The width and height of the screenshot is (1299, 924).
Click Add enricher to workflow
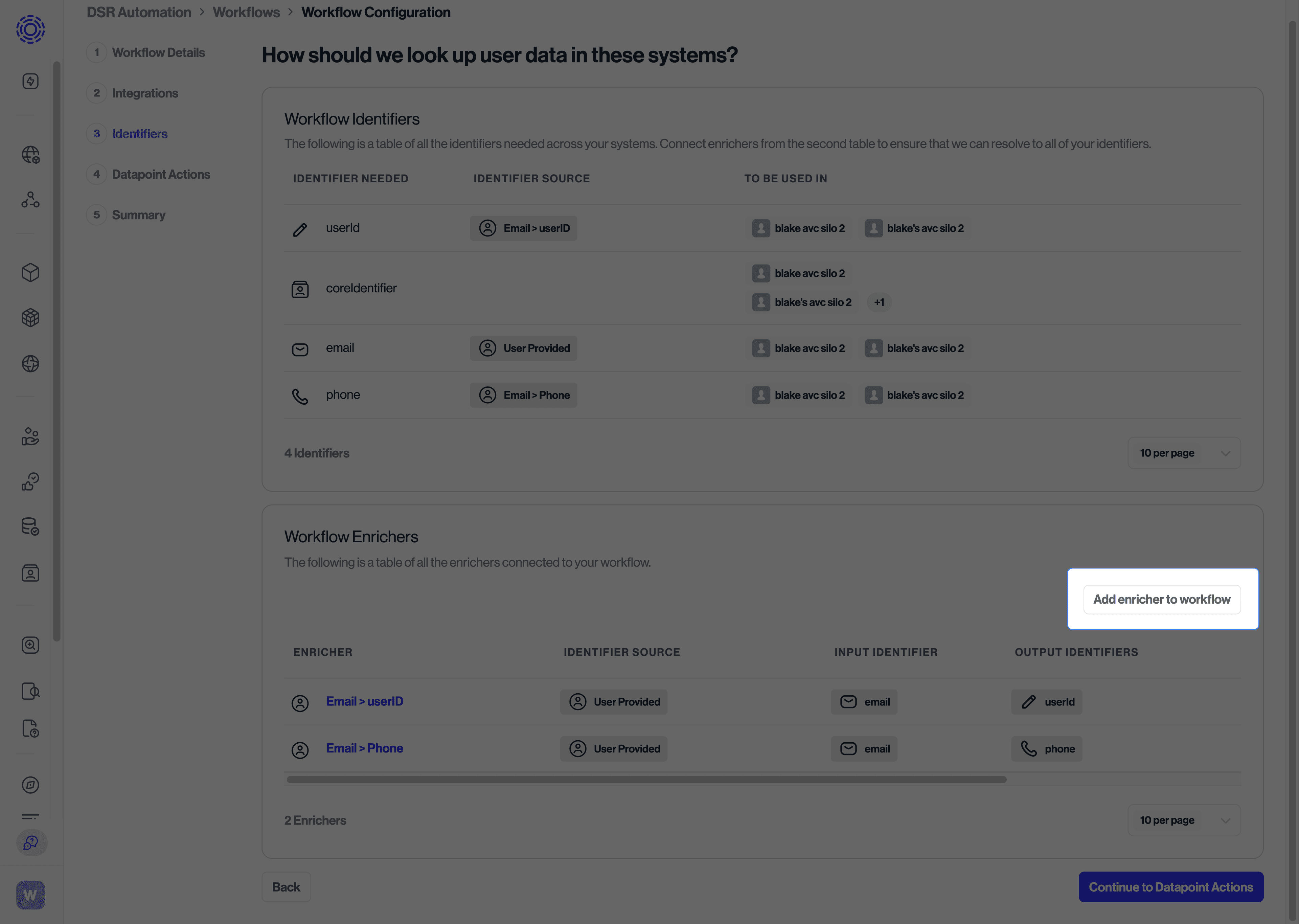[1161, 599]
